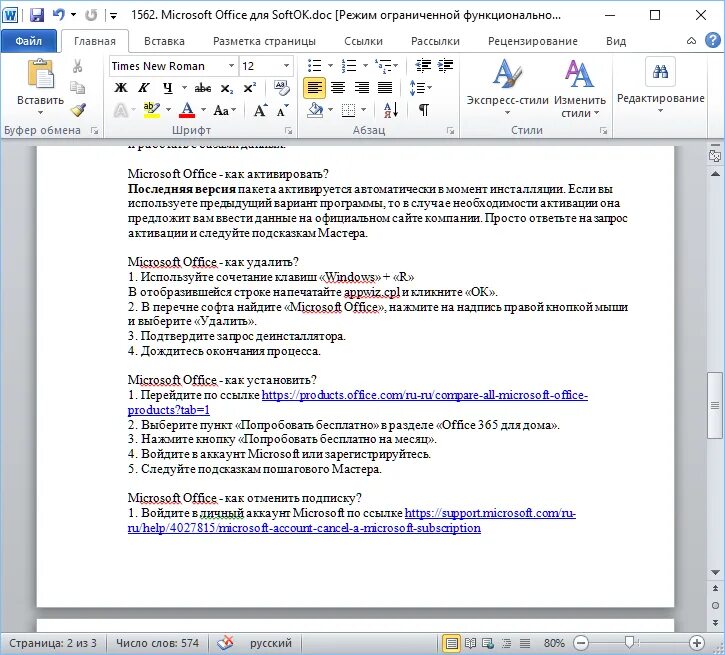Click the spell check status icon

coord(225,643)
